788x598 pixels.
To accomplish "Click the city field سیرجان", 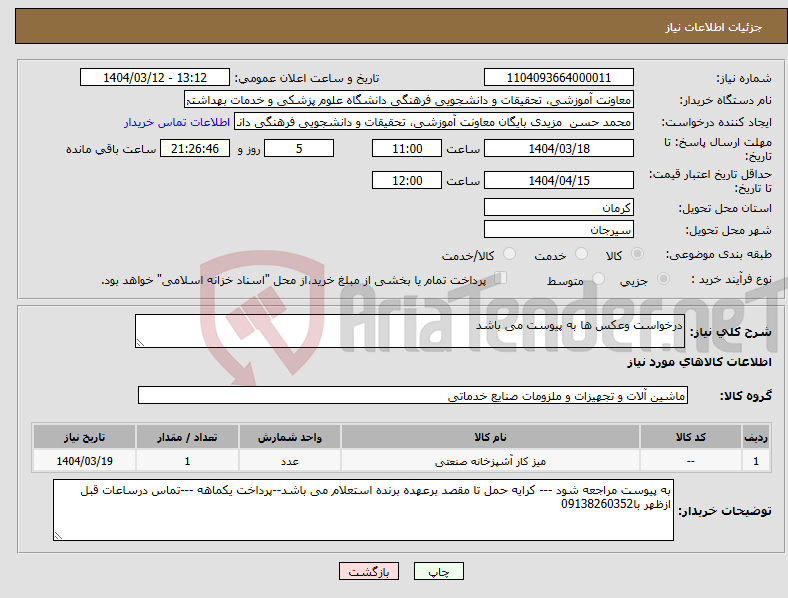I will [x=558, y=229].
